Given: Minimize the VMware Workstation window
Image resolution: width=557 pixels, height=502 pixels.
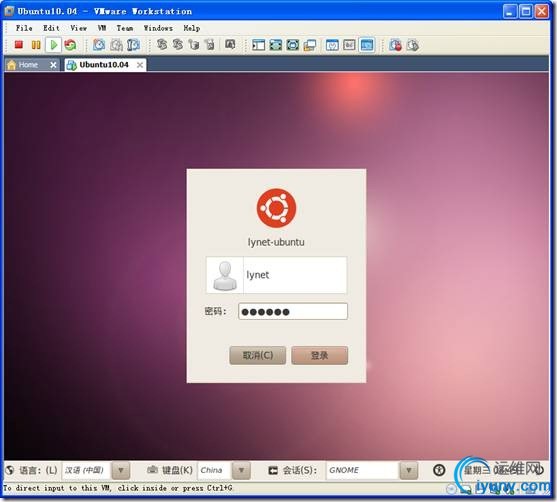Looking at the screenshot, I should point(510,11).
